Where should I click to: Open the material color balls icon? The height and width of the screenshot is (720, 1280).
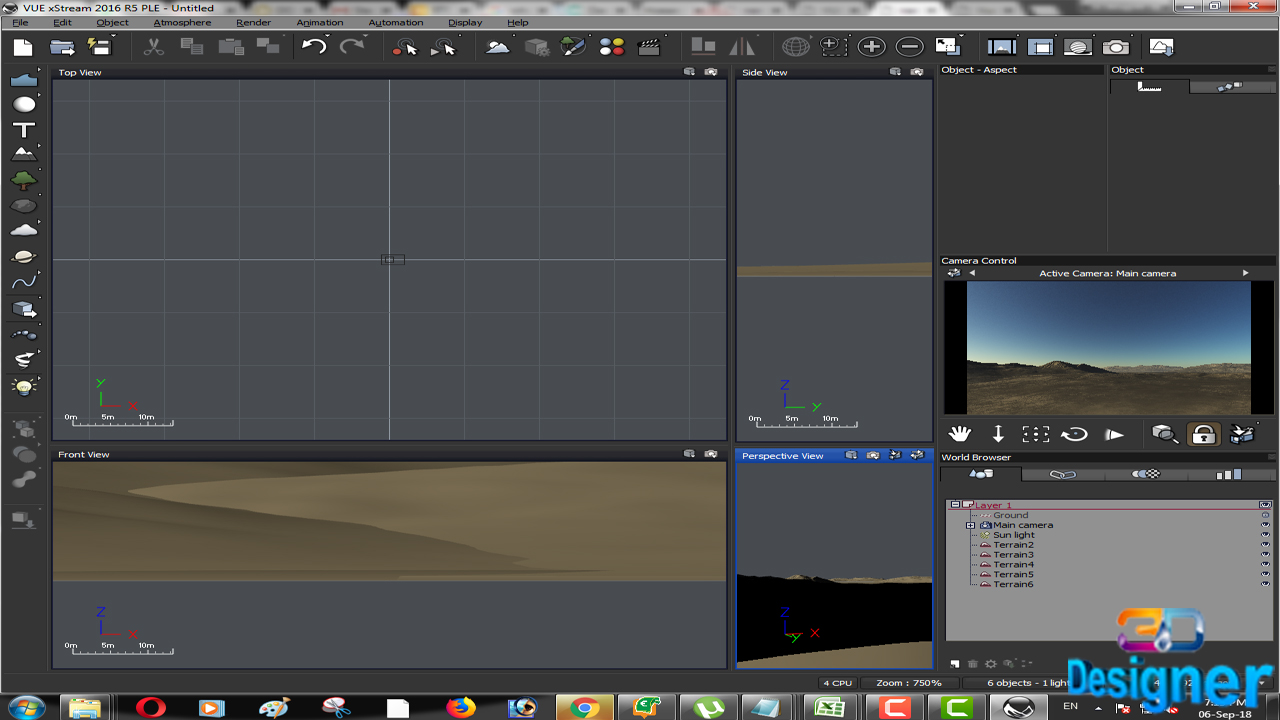click(611, 47)
